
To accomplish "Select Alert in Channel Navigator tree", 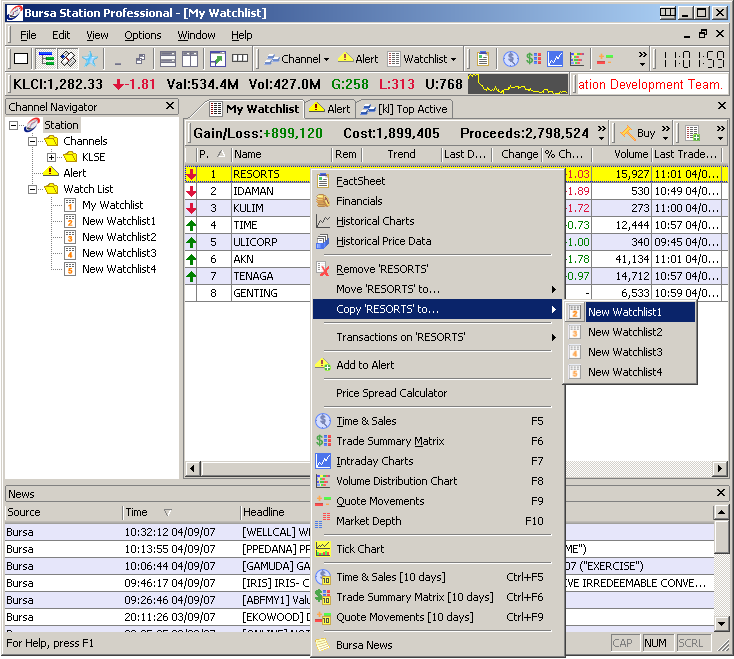I will tap(74, 173).
